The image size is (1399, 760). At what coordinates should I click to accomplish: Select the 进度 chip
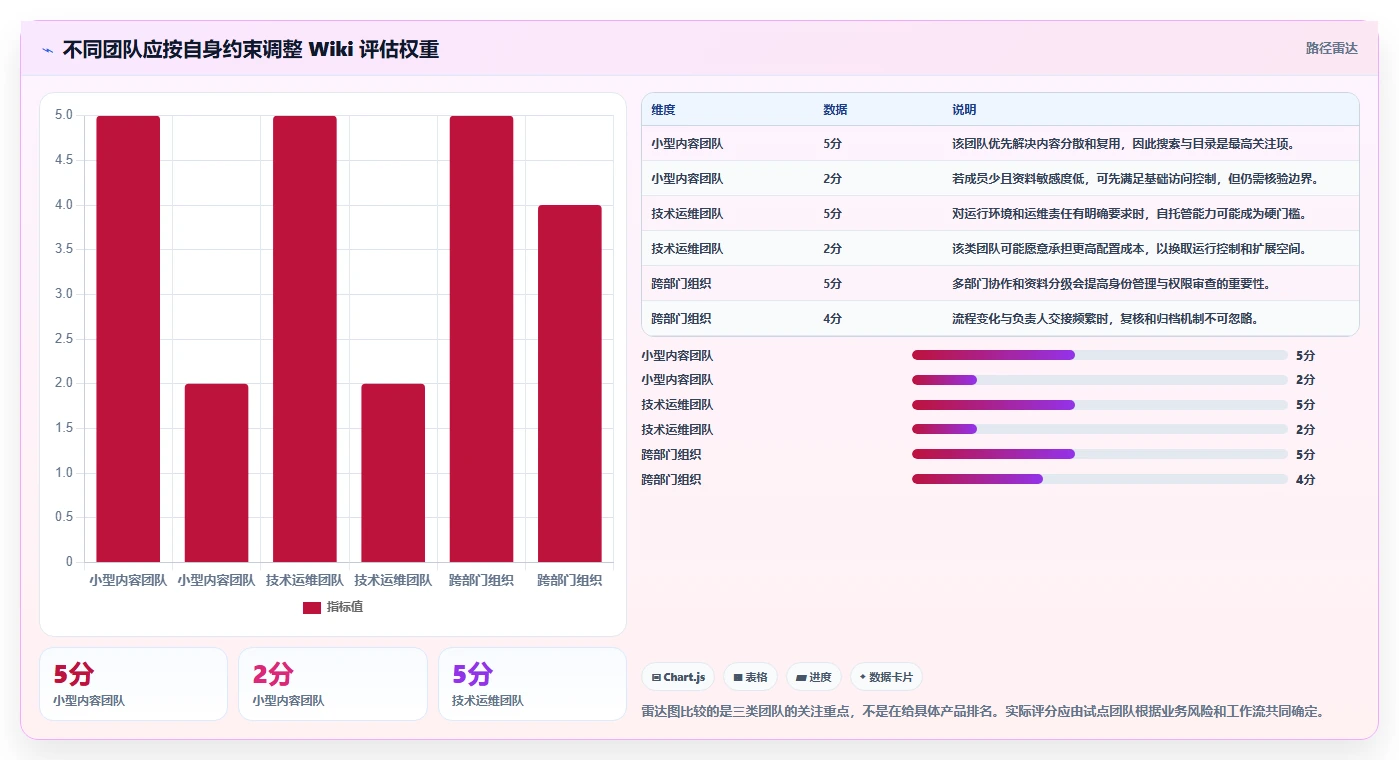814,677
